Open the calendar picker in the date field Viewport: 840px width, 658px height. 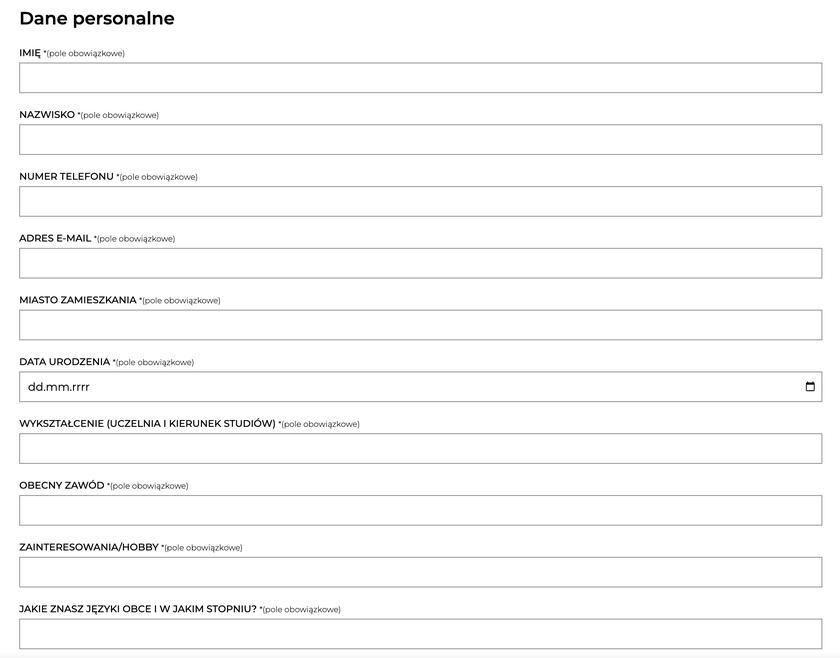[x=810, y=387]
